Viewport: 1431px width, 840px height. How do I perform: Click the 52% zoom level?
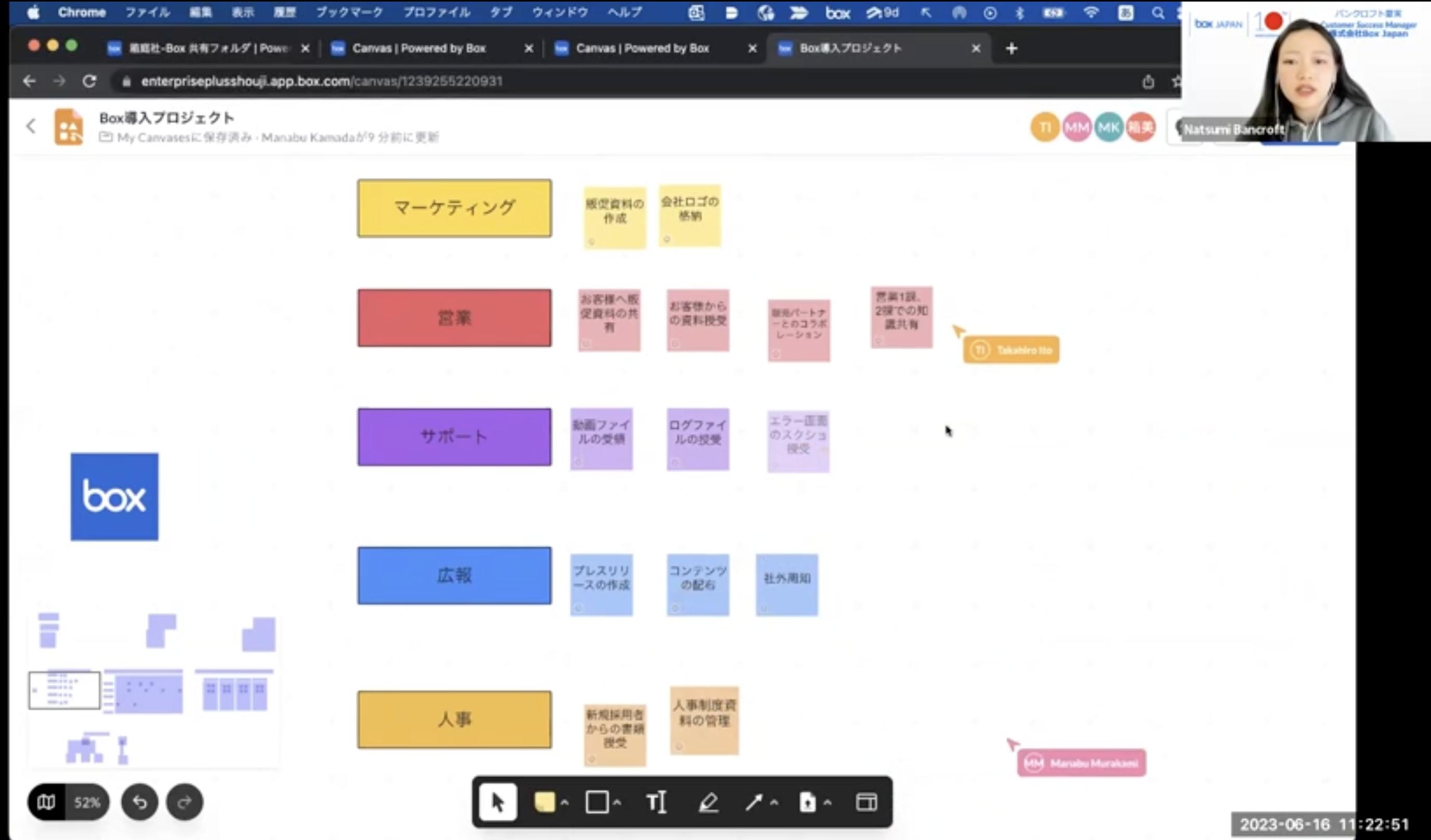[87, 802]
